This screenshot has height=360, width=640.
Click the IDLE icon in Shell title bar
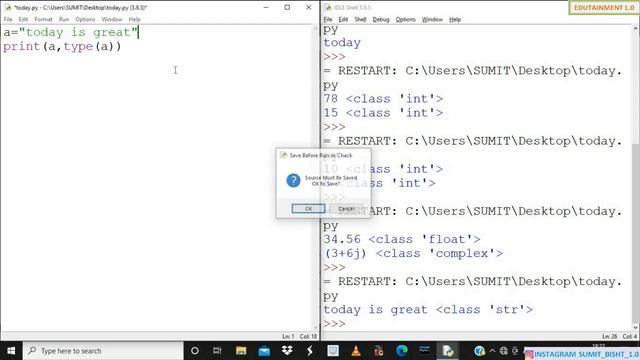328,7
